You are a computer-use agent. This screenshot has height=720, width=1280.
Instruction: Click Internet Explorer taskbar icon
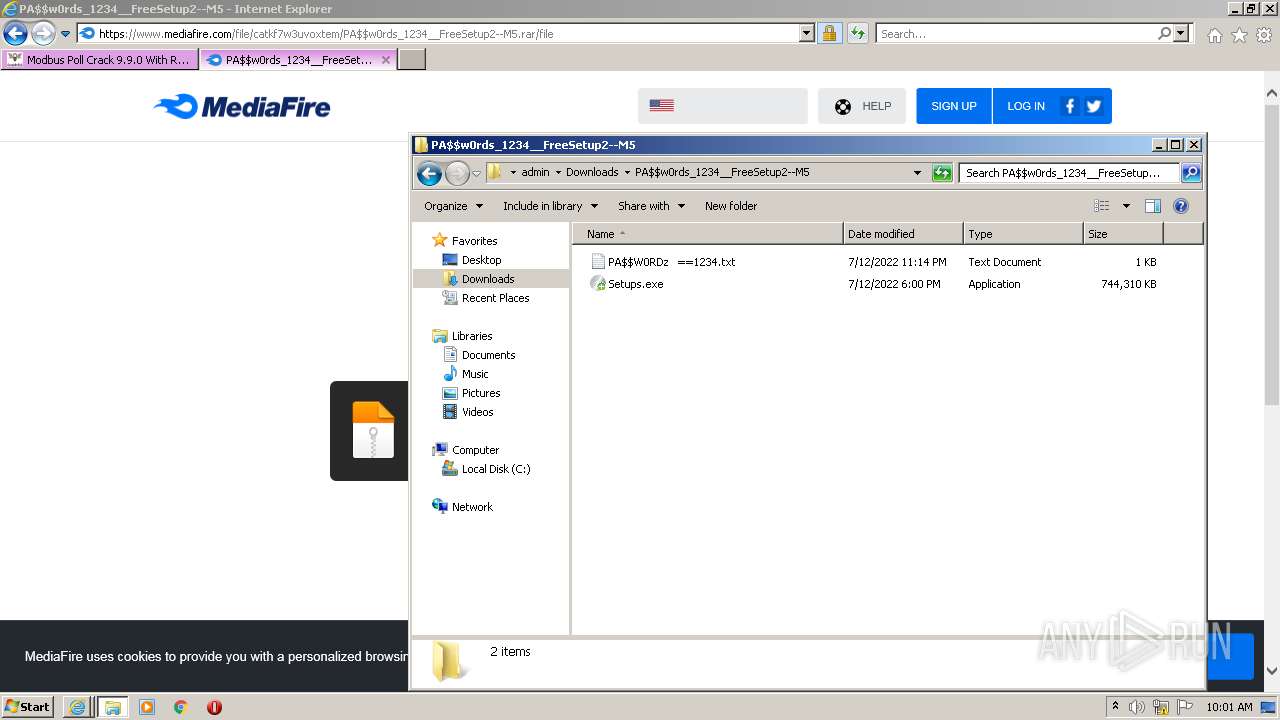tap(78, 707)
